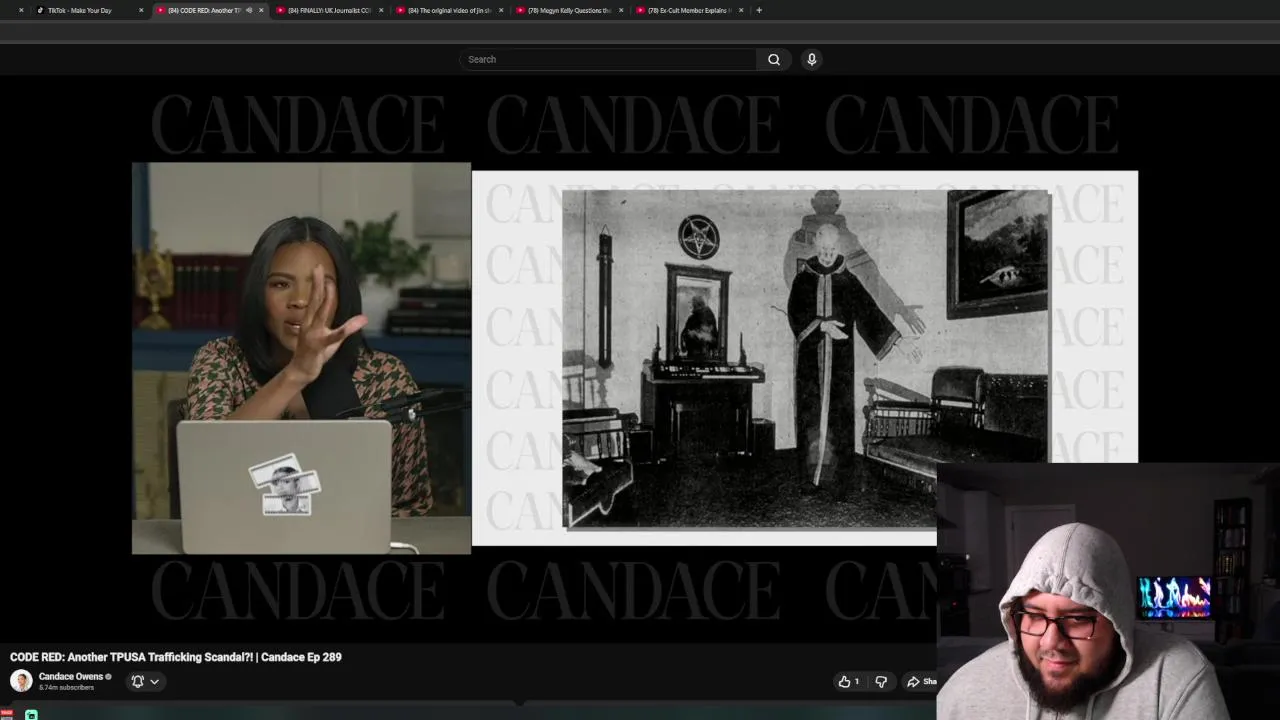Open Candace Owens channel avatar
1280x720 pixels.
21,681
